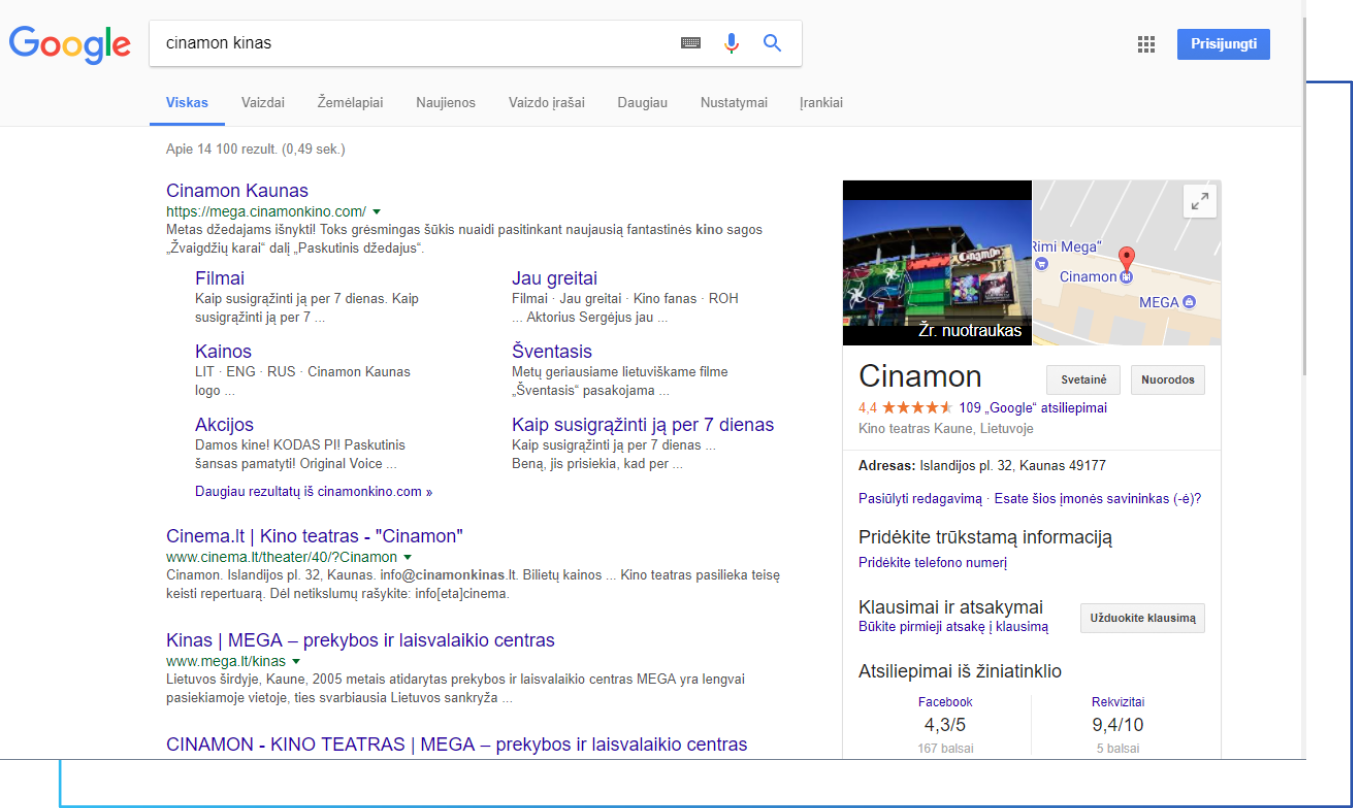Click the red Cinamon map pin

tap(1126, 262)
